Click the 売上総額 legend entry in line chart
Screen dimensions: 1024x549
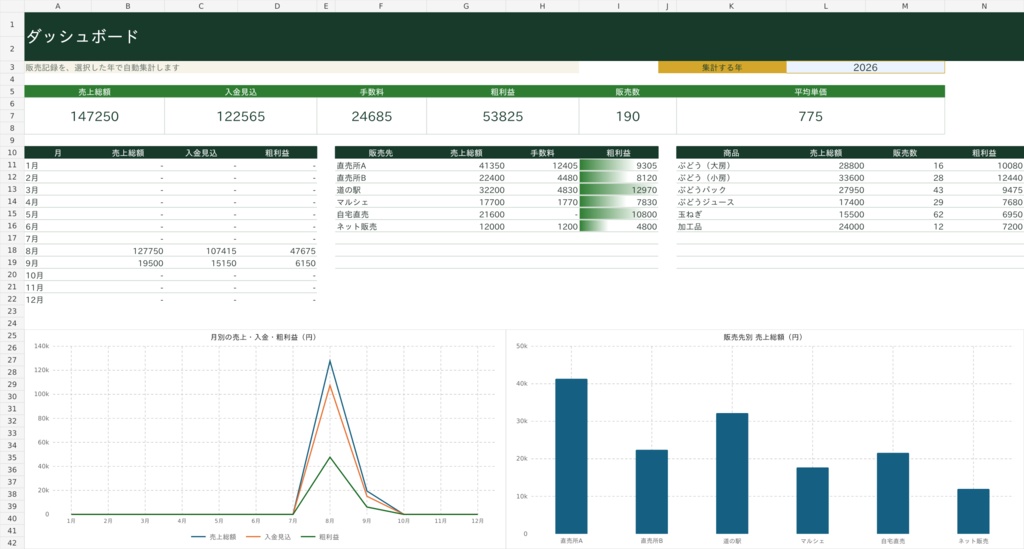(214, 537)
